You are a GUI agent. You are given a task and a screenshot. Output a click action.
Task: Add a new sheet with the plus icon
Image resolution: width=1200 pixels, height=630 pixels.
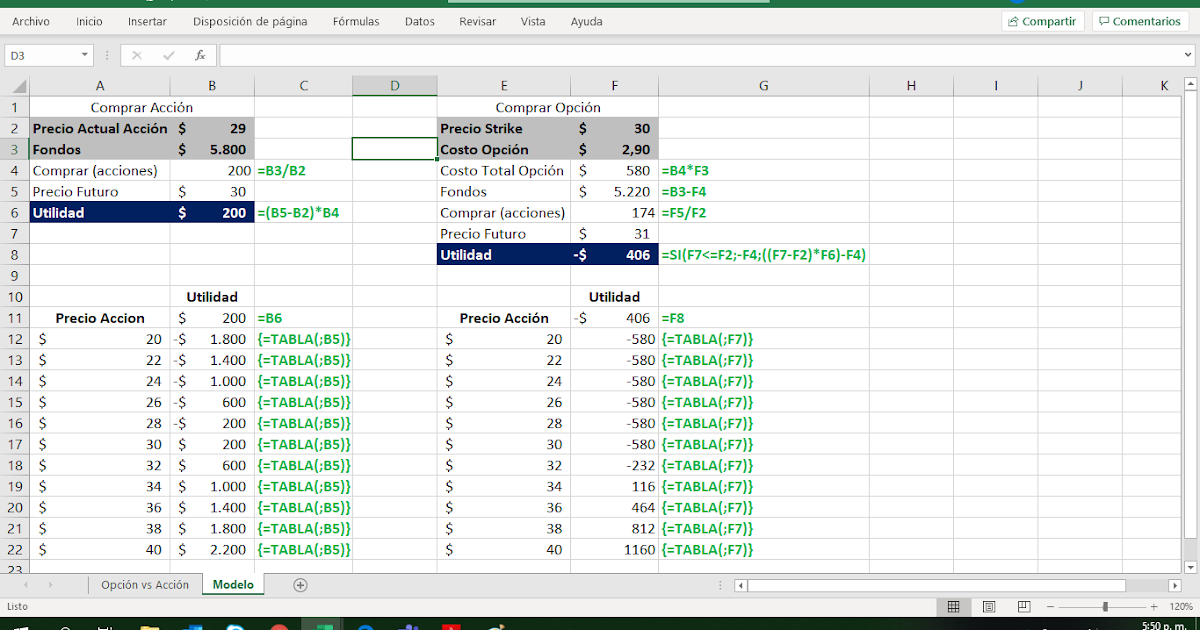coord(300,585)
